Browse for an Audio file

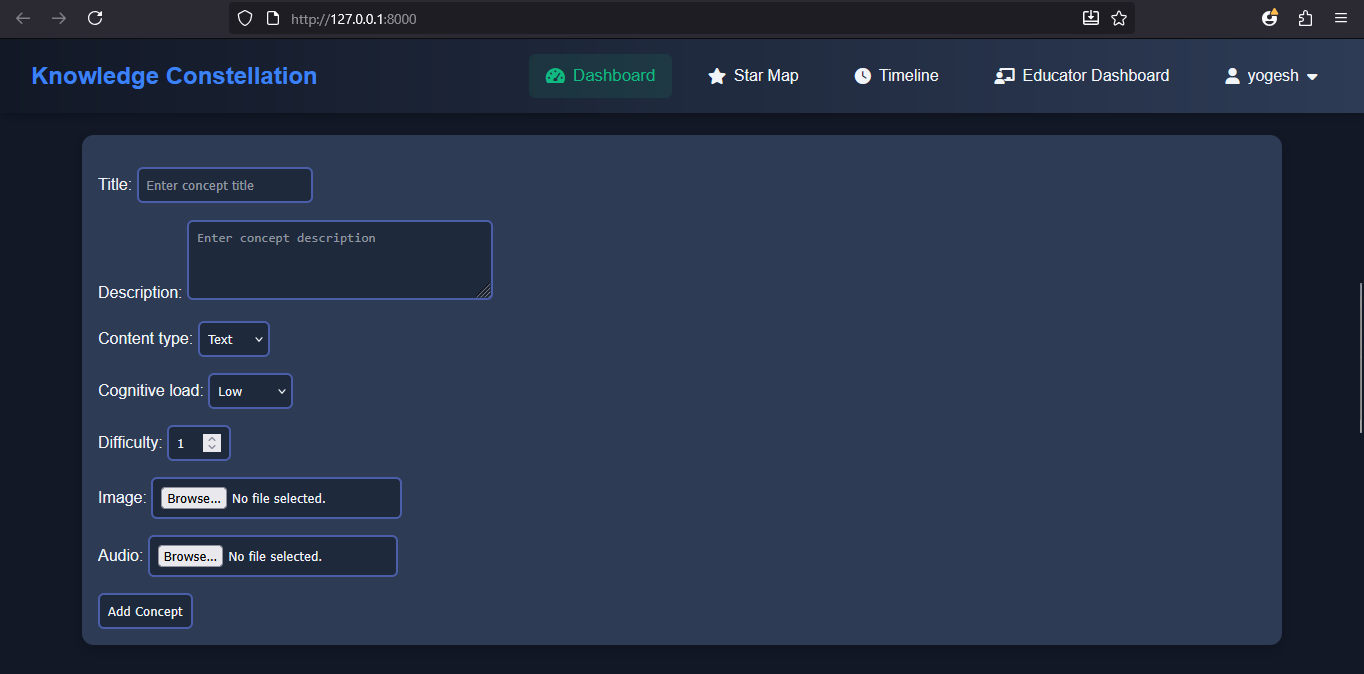click(x=190, y=556)
